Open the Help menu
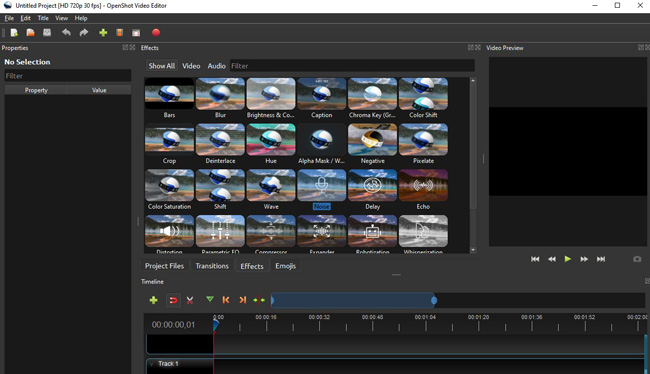The height and width of the screenshot is (374, 650). (x=81, y=18)
